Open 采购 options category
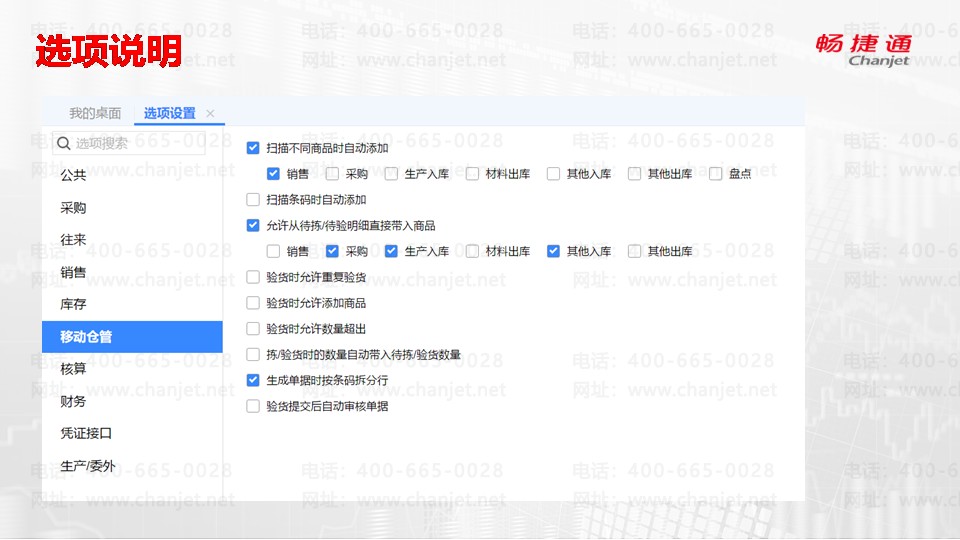 click(x=132, y=208)
